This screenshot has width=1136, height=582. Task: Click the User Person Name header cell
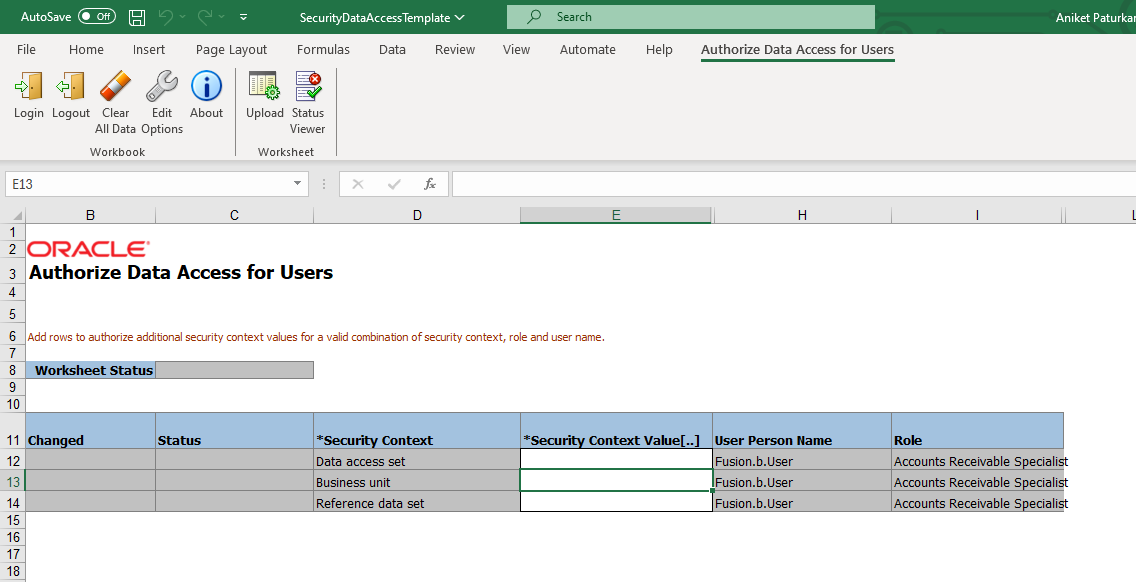click(802, 431)
